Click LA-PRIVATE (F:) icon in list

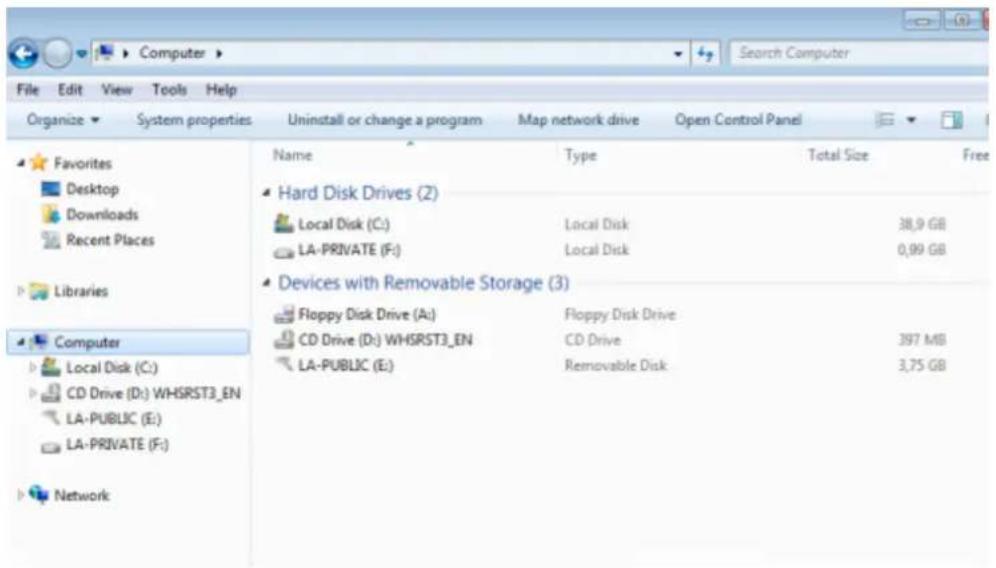284,252
